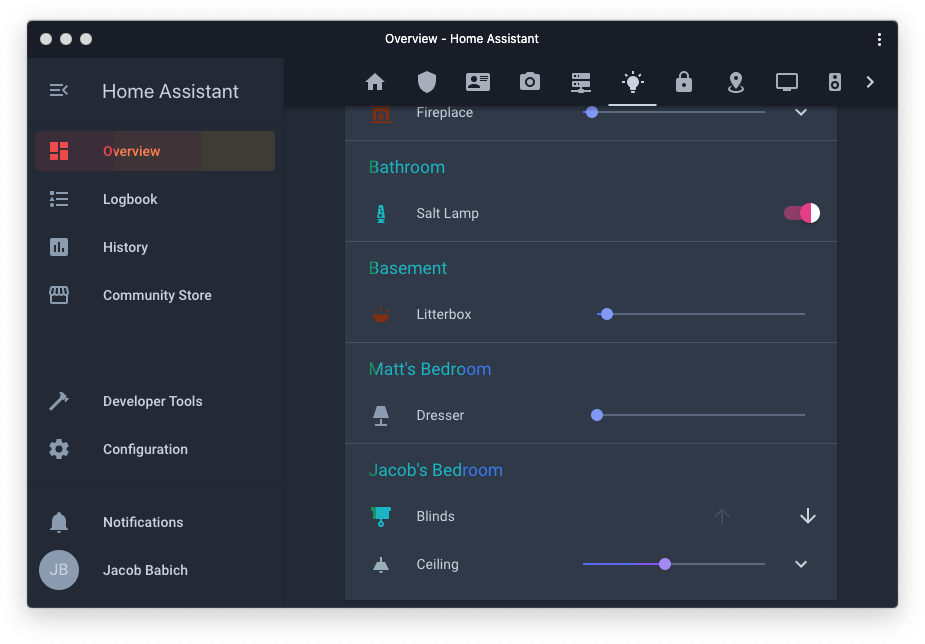Image resolution: width=925 pixels, height=644 pixels.
Task: Open the Dresser entity details
Action: point(440,415)
